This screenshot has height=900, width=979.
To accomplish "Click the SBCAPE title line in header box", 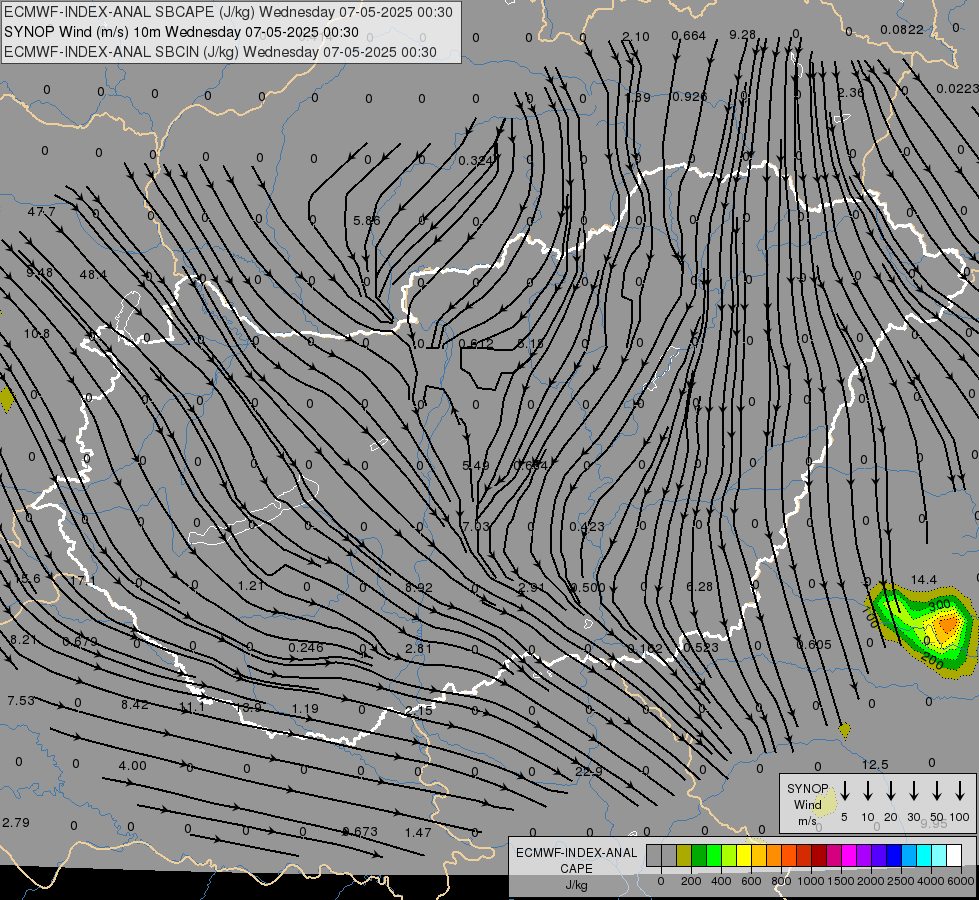I will tap(228, 12).
